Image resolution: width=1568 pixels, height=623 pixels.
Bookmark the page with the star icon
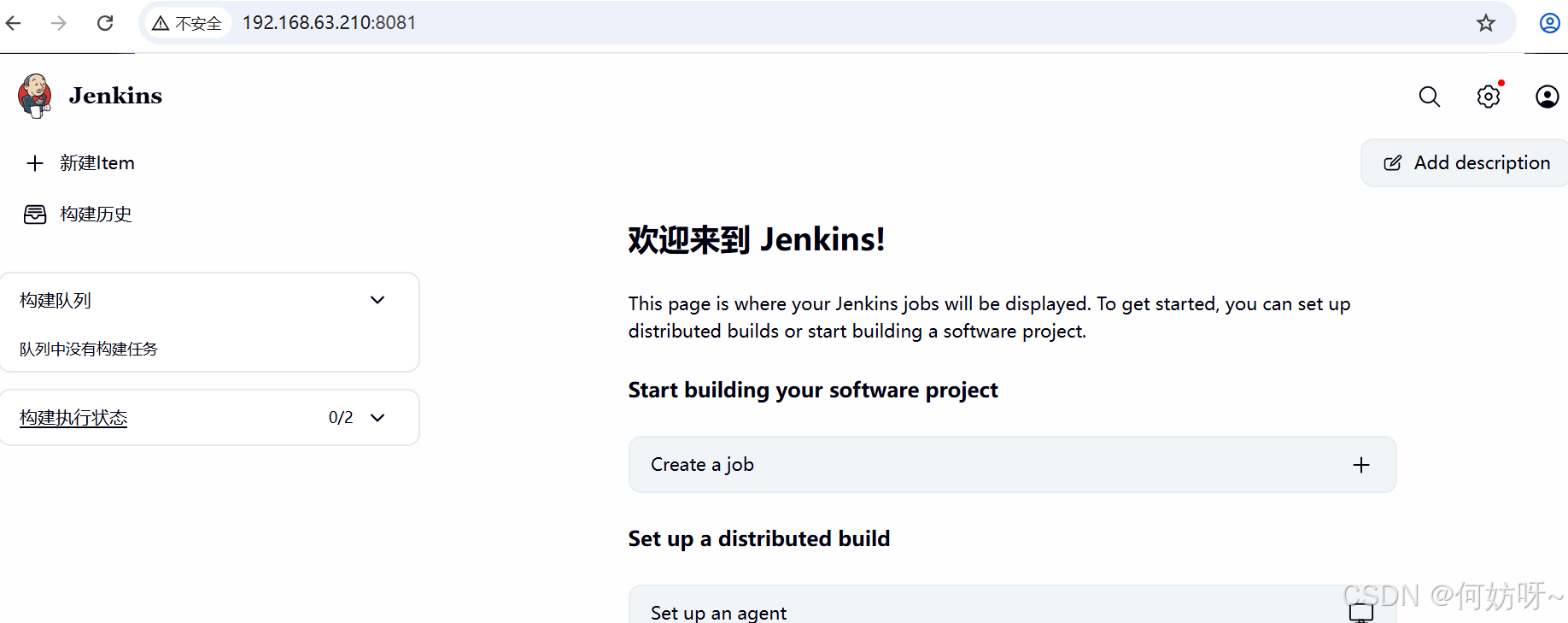[1486, 23]
